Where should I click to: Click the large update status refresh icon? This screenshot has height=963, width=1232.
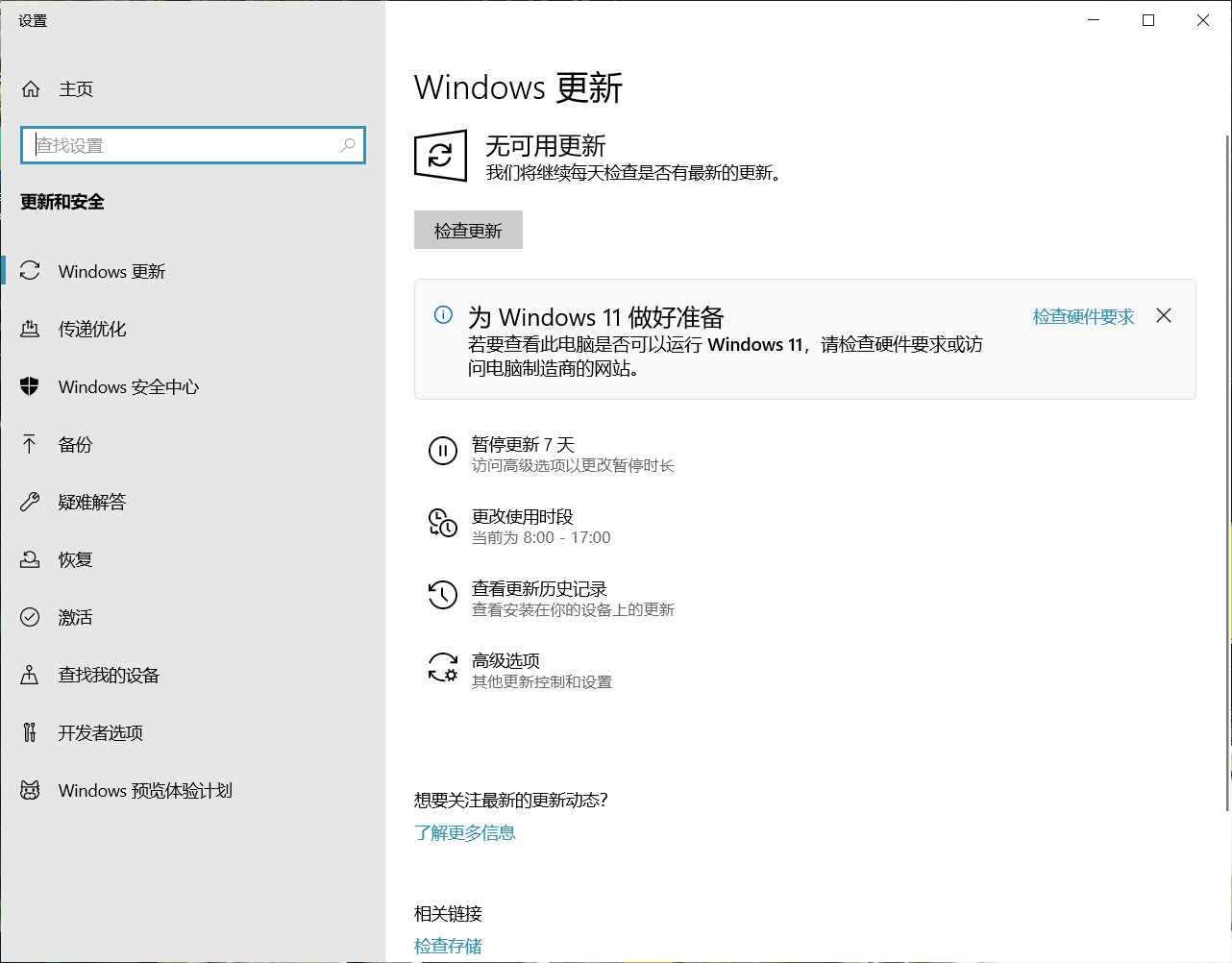(x=440, y=156)
